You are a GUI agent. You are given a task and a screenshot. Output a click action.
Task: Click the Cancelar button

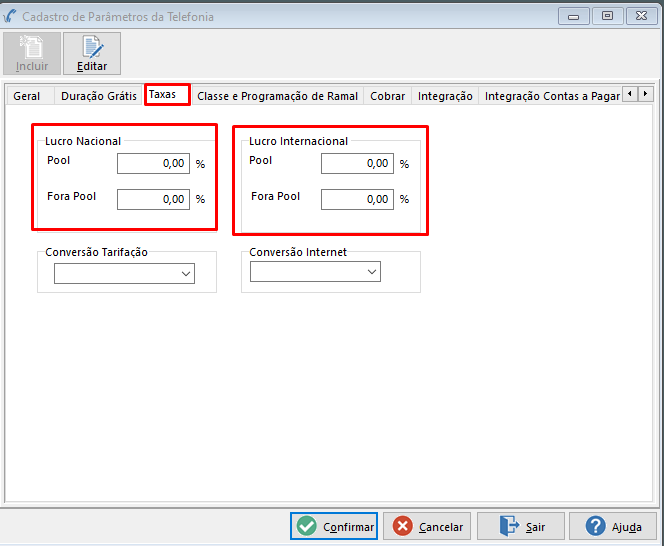click(427, 526)
